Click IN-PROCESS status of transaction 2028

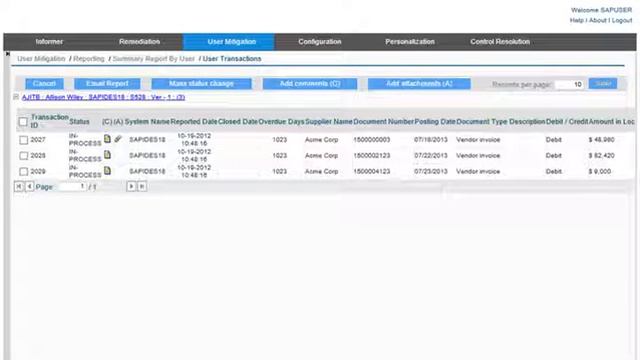tap(85, 155)
